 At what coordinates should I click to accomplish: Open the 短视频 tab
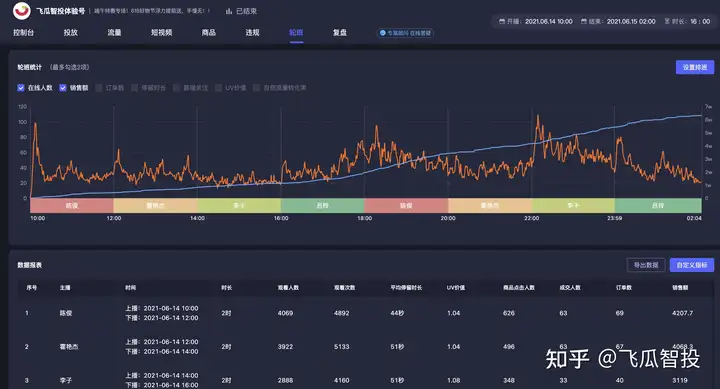click(162, 33)
